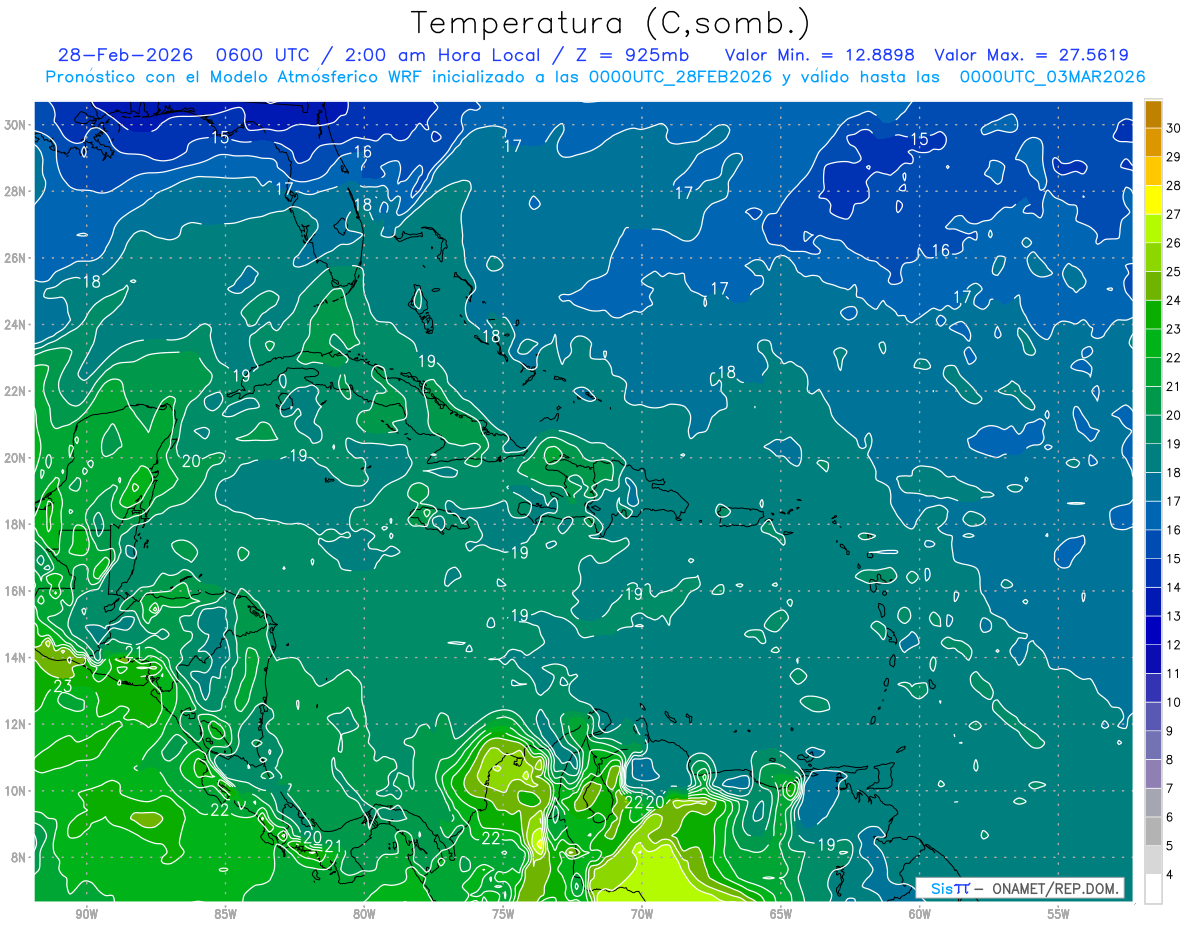Click the '18N' latitude axis label

pyautogui.click(x=17, y=524)
